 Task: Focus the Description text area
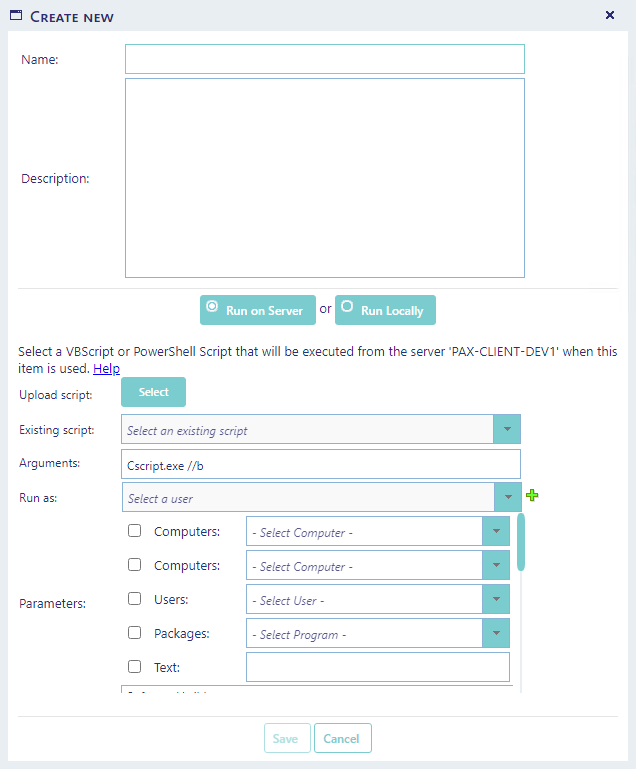(324, 178)
